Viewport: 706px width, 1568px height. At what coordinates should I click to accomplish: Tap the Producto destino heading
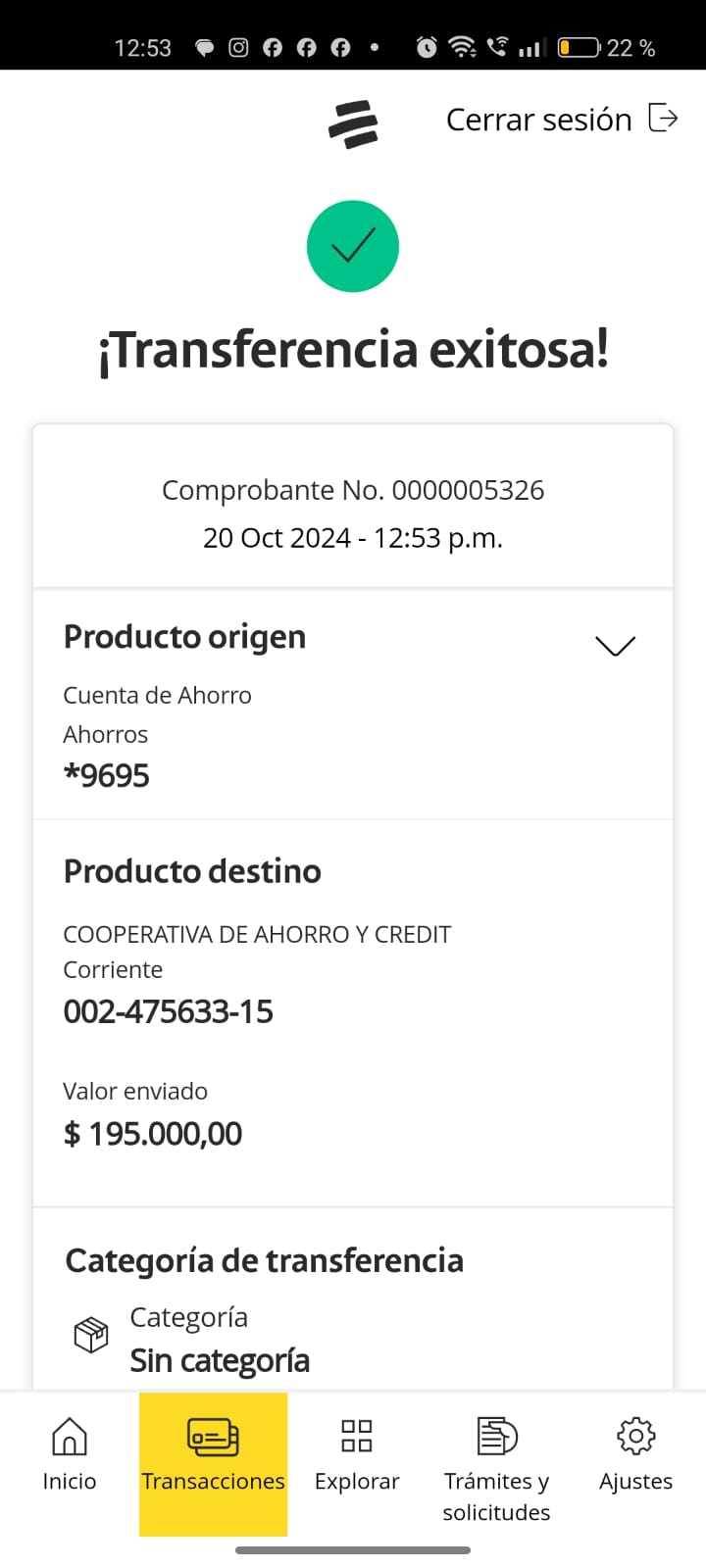[192, 871]
